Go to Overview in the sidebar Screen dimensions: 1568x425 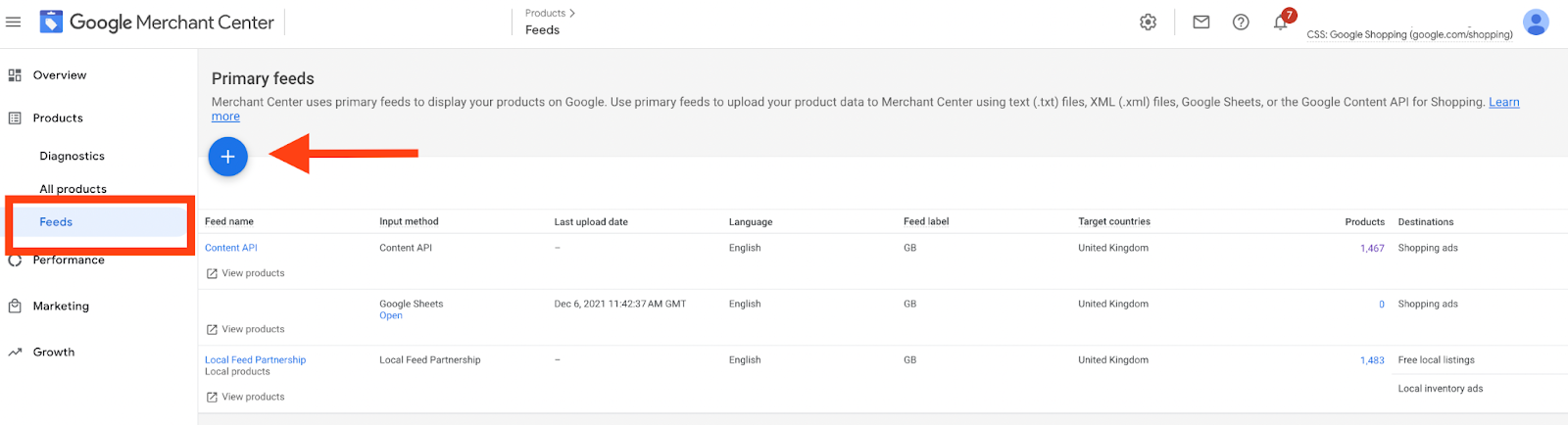pyautogui.click(x=59, y=75)
